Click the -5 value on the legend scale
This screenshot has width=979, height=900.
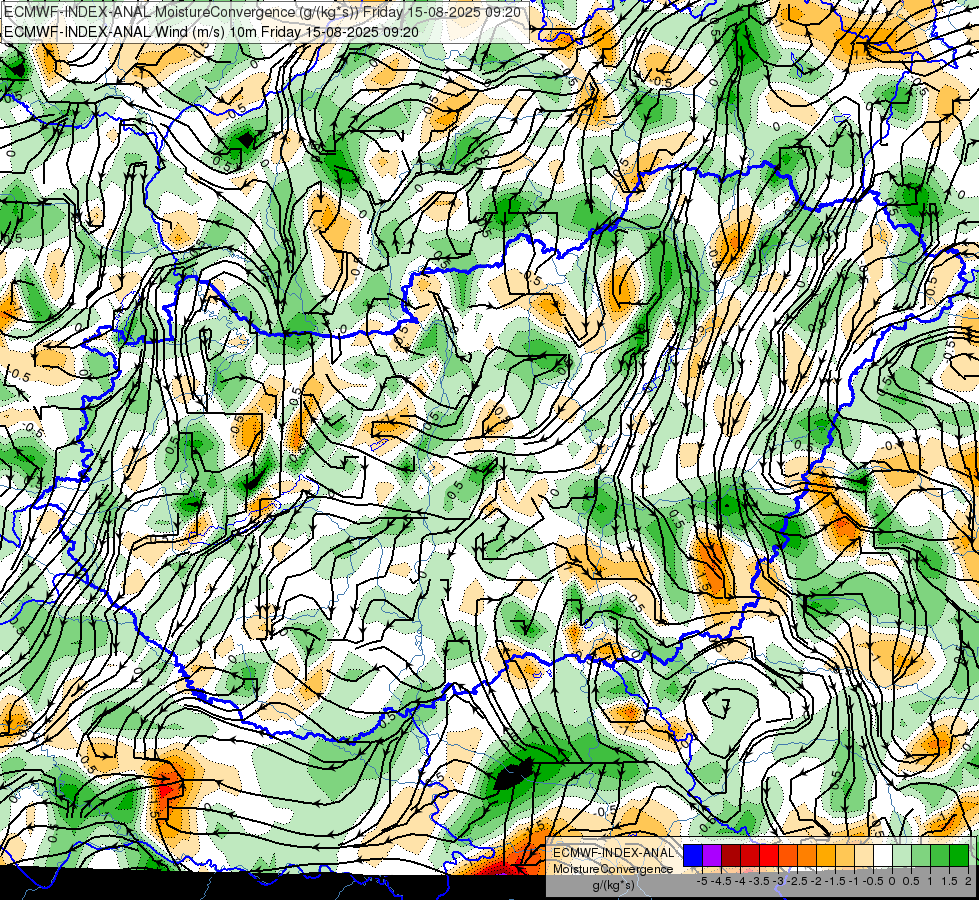pyautogui.click(x=702, y=881)
